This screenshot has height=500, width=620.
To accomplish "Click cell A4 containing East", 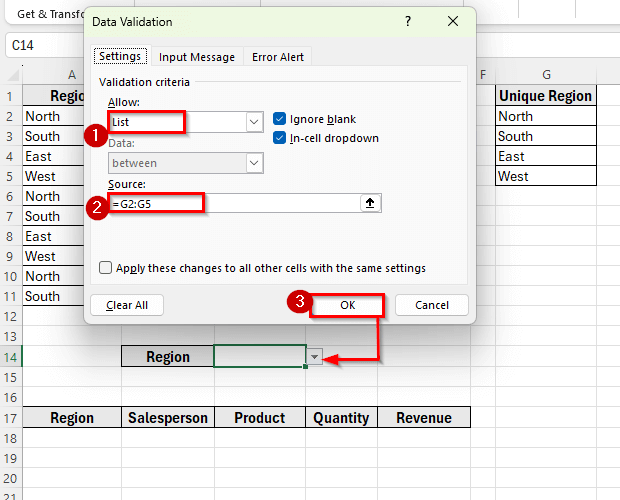I will click(x=53, y=157).
